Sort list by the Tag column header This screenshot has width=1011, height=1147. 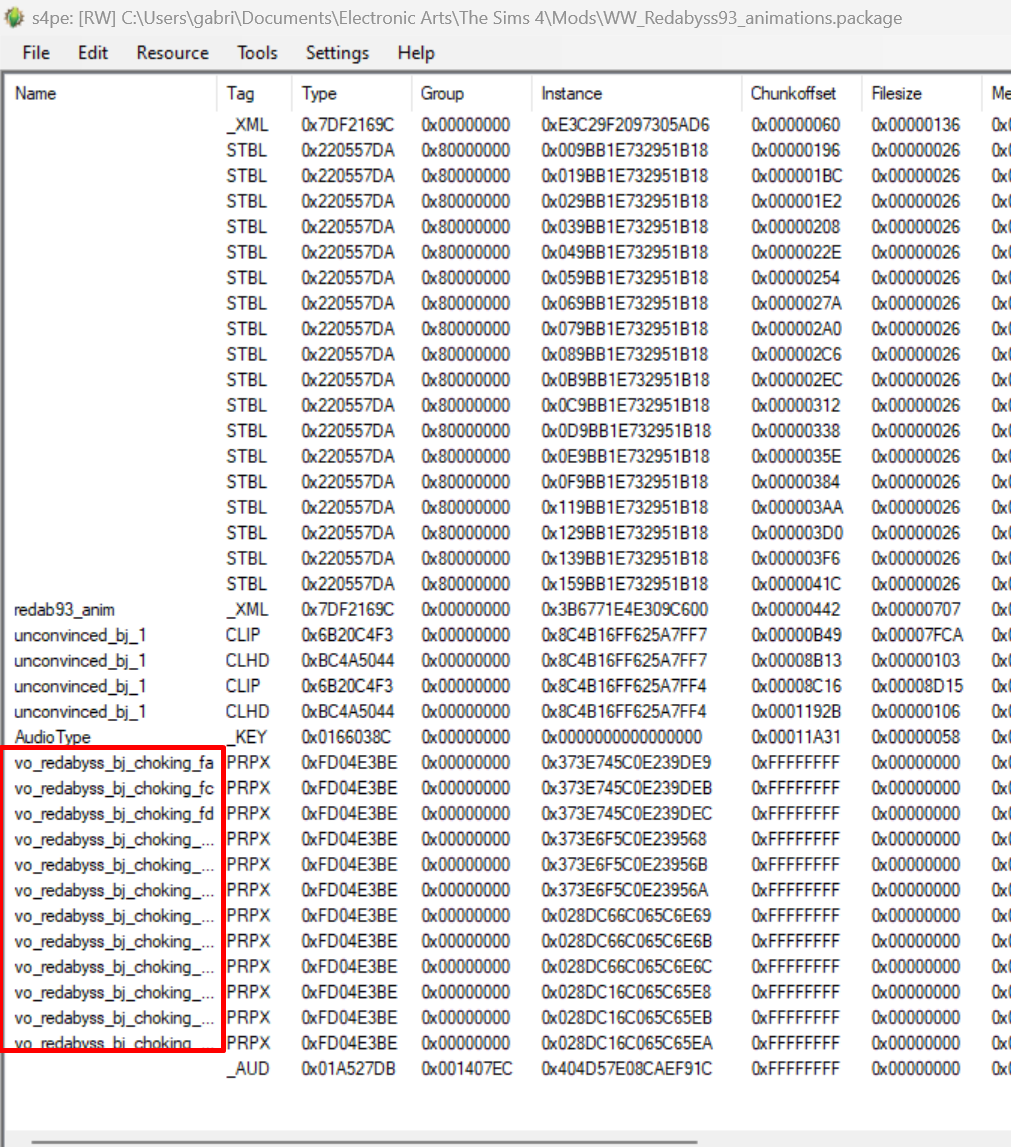click(241, 94)
